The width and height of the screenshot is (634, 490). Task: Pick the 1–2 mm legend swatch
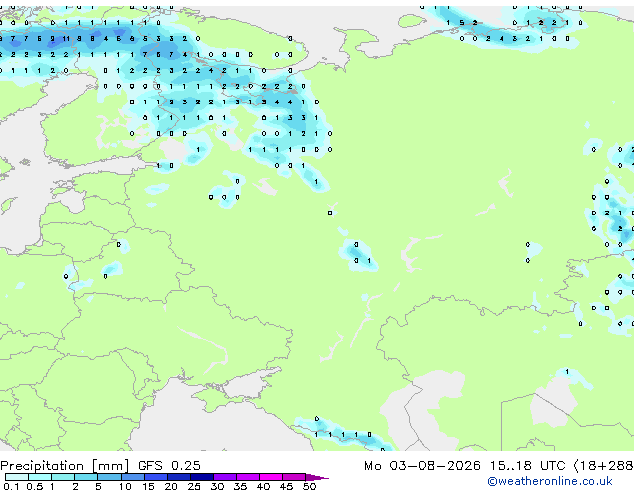[63, 477]
